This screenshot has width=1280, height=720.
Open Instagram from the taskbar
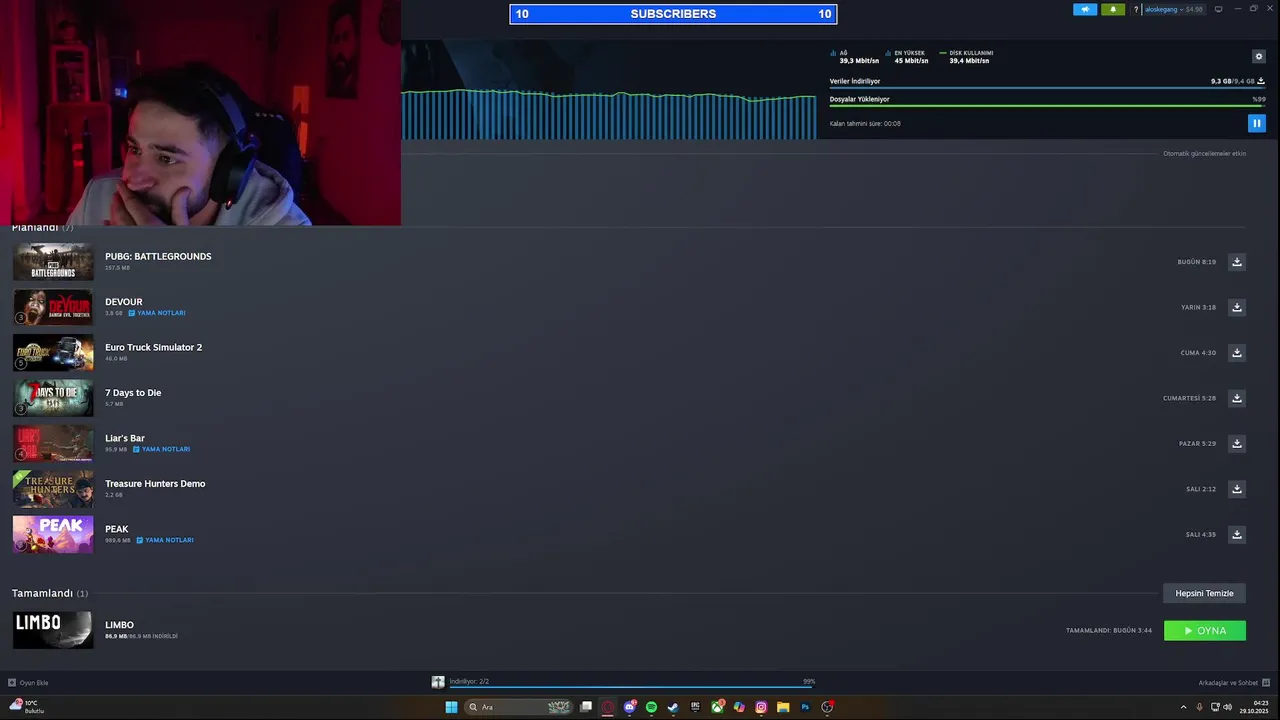coord(761,707)
